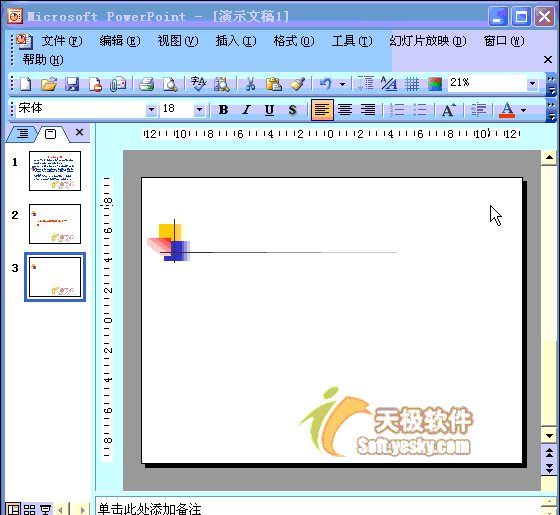The height and width of the screenshot is (515, 560).
Task: Close the document window with small X
Action: click(548, 60)
